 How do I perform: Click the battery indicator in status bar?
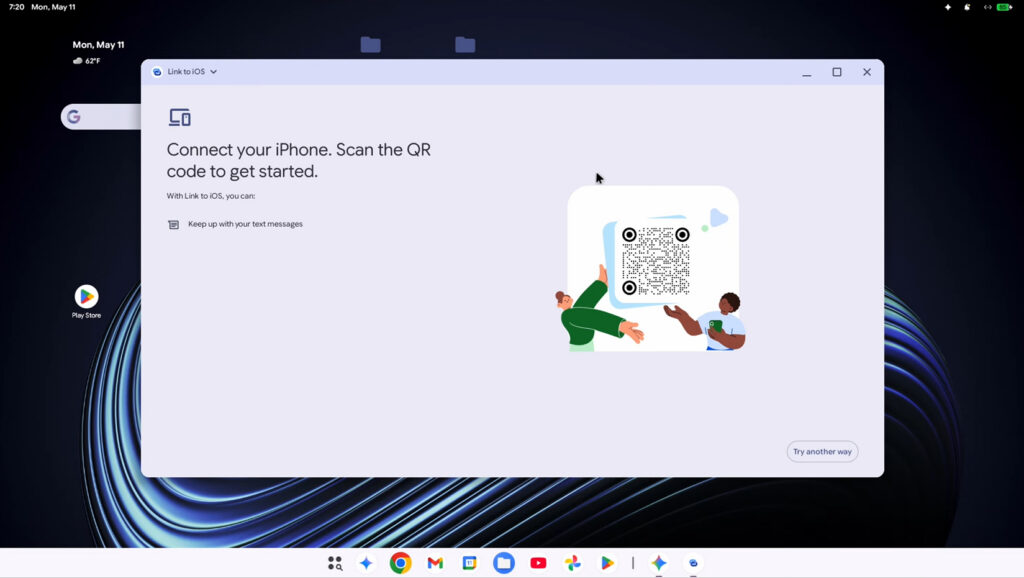1004,7
